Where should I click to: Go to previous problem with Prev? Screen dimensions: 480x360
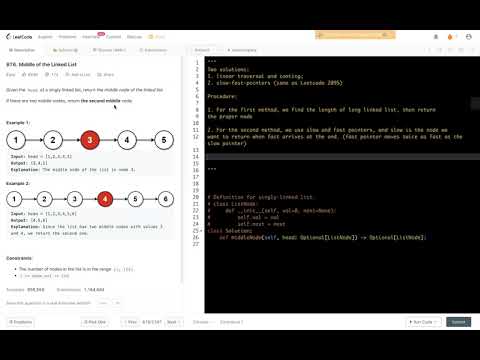tap(131, 322)
